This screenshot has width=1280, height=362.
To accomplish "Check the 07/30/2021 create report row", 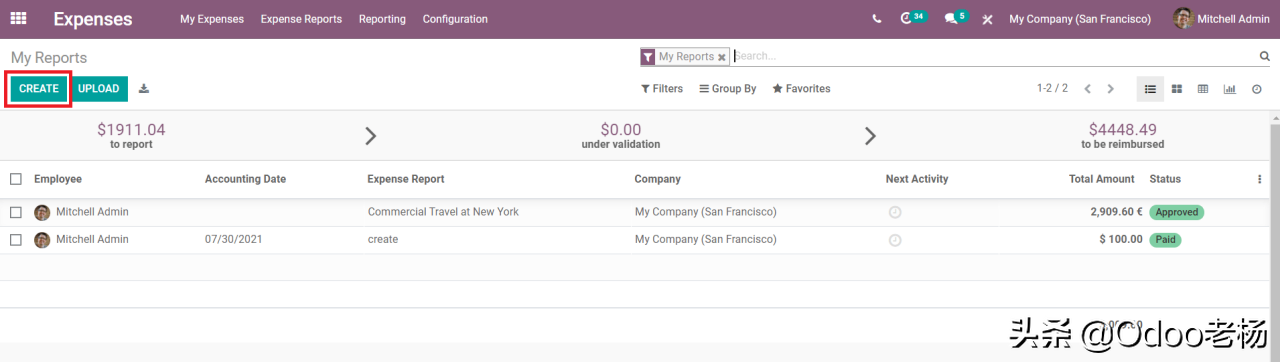I will coord(16,240).
